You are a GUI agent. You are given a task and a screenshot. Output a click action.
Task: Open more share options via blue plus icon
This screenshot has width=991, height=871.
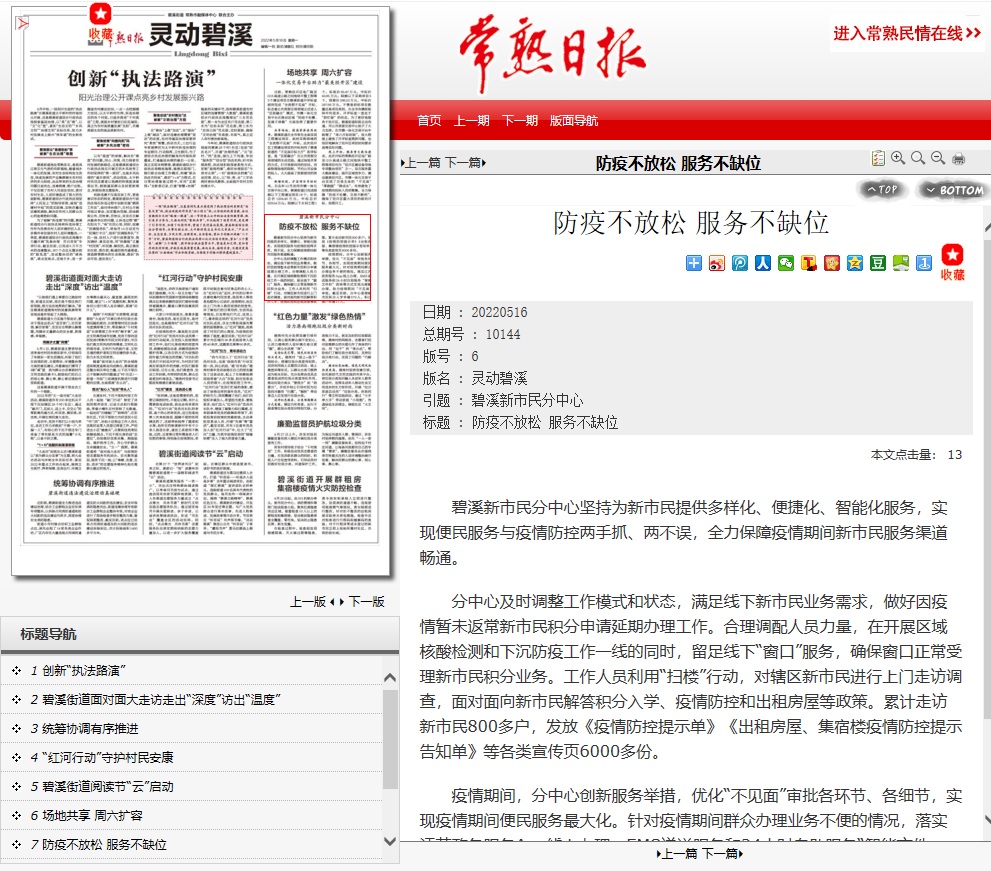[x=693, y=263]
